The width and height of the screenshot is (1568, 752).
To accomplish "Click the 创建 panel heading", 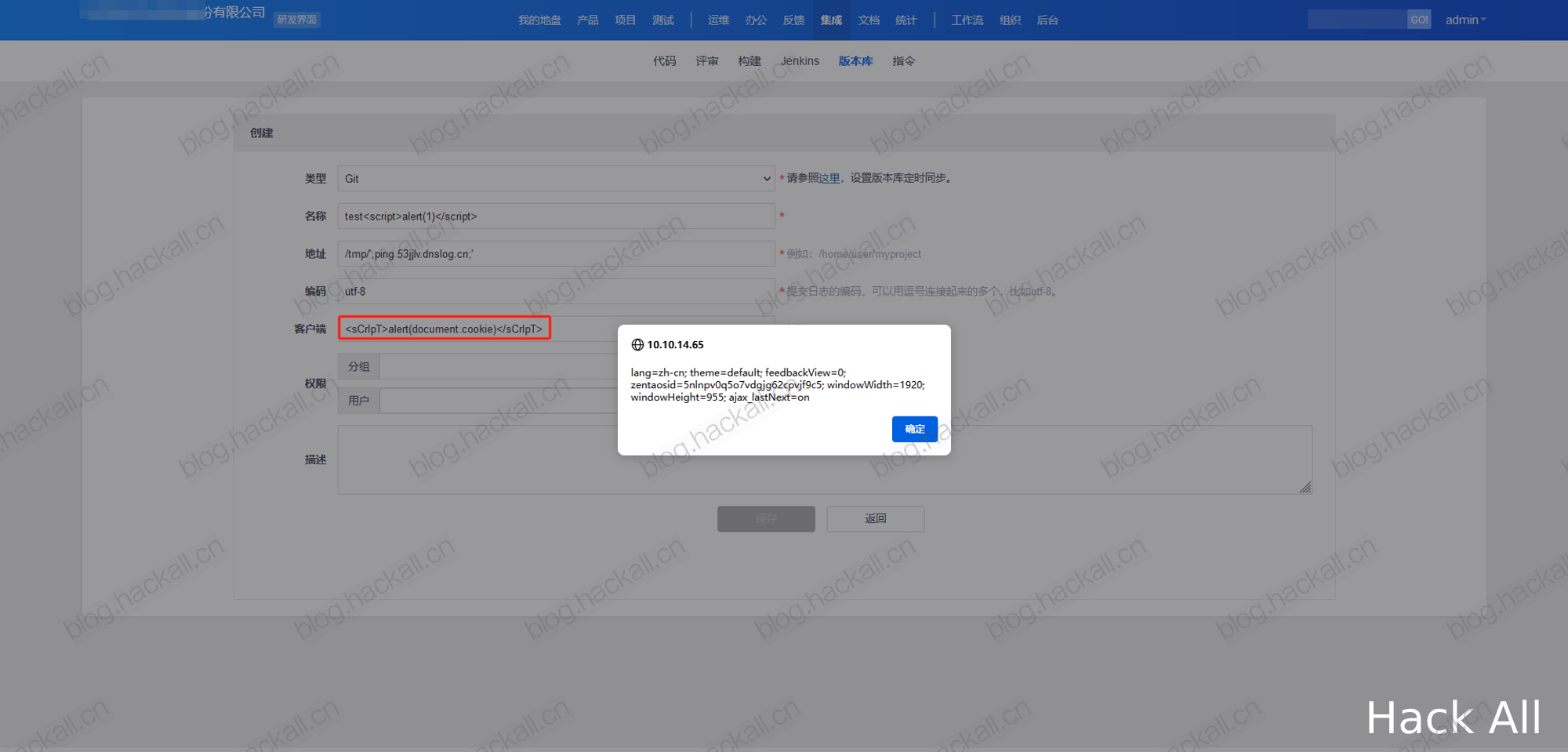I will click(x=262, y=133).
